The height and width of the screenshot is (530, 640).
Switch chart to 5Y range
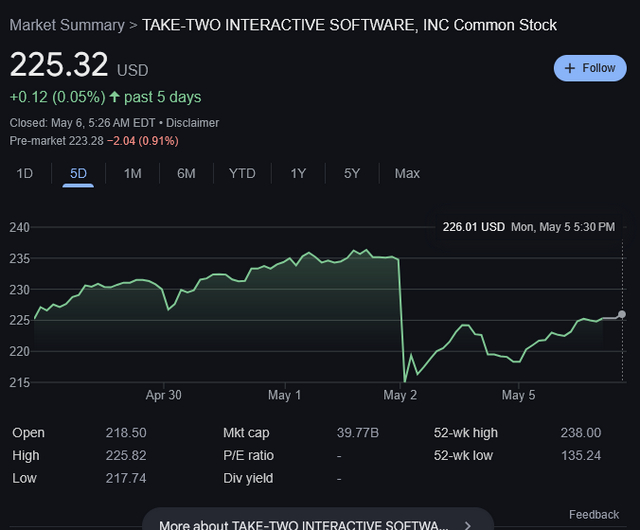351,174
